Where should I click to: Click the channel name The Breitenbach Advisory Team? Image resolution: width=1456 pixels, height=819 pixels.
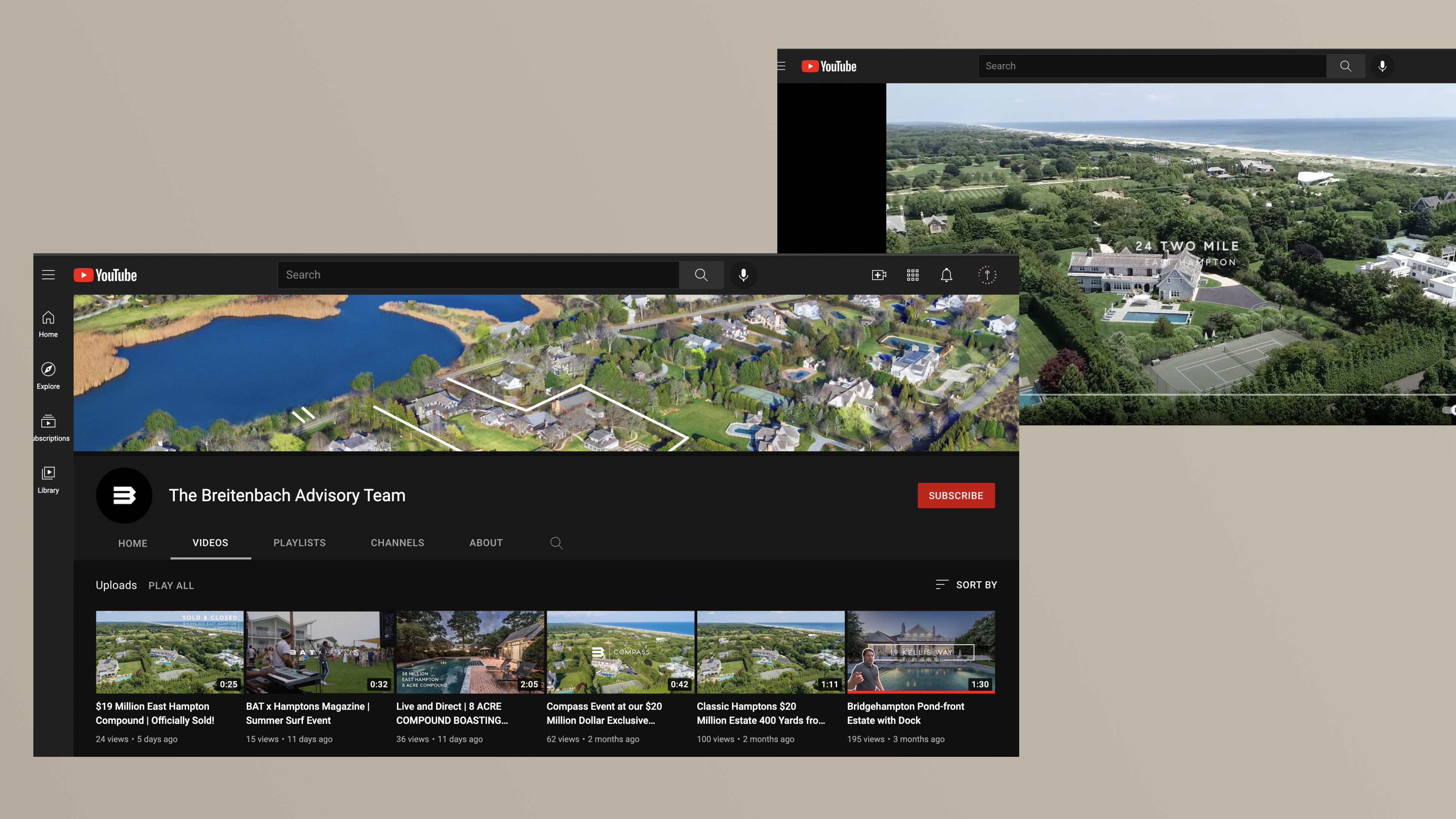[x=287, y=495]
